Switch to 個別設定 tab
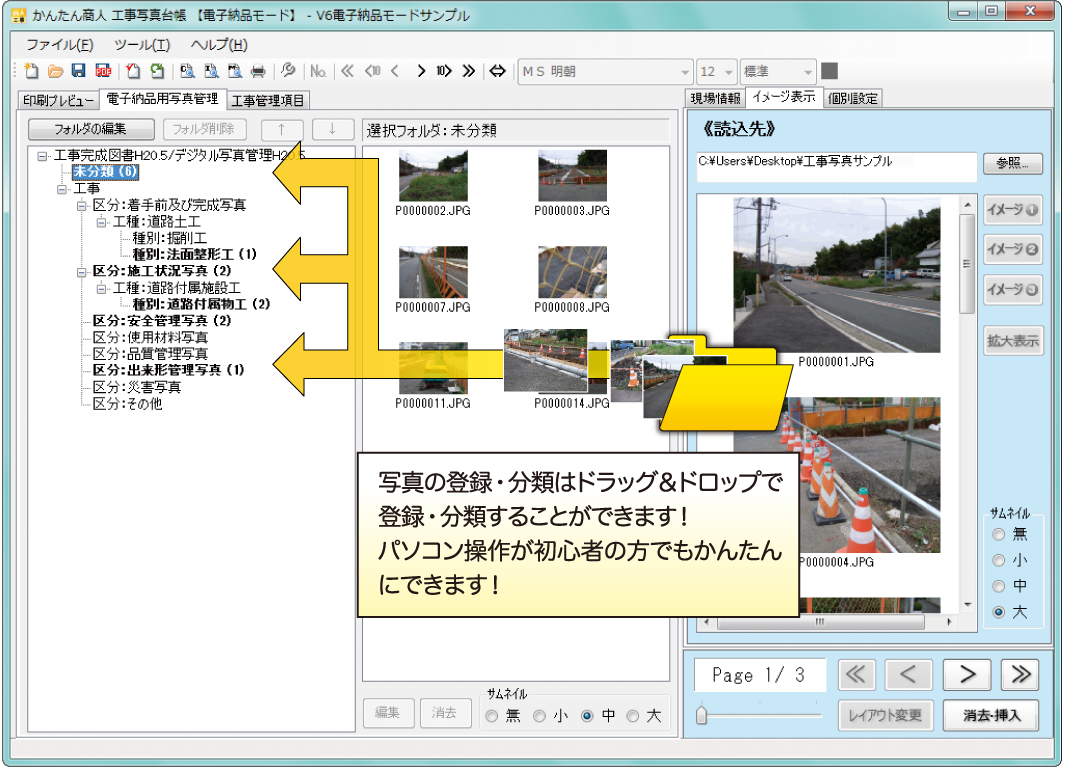This screenshot has height=767, width=1070. click(x=853, y=99)
